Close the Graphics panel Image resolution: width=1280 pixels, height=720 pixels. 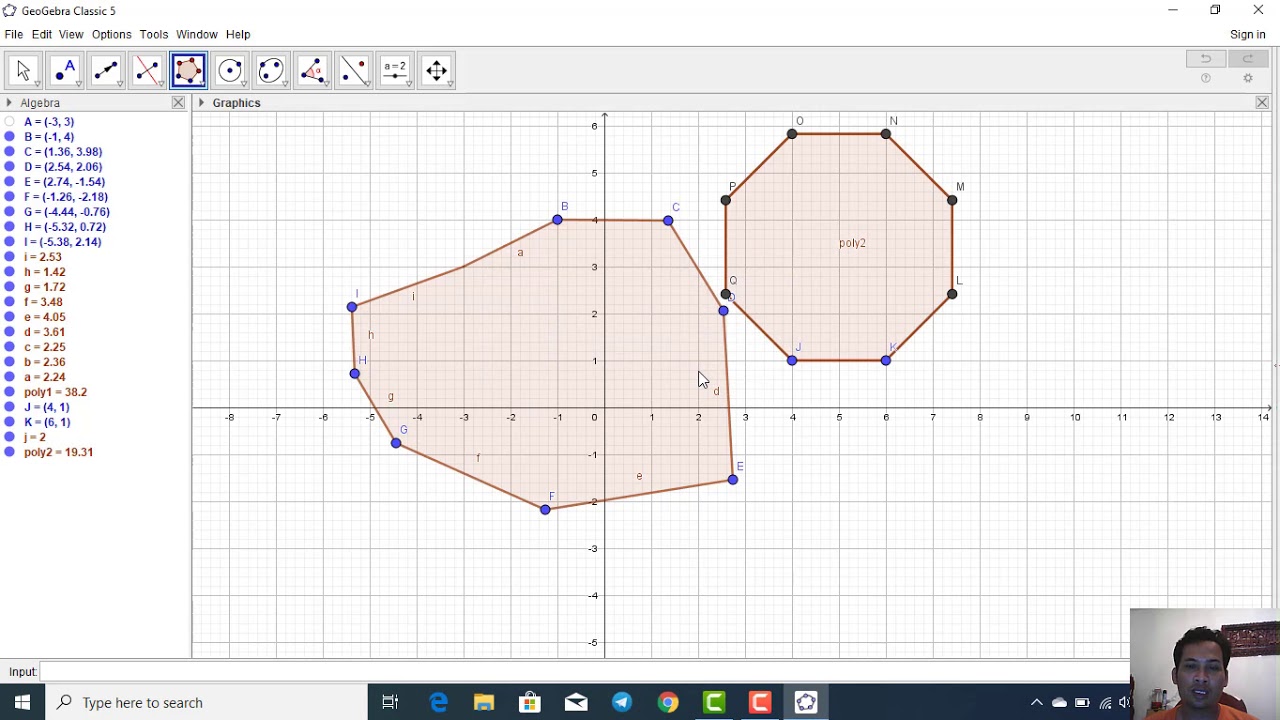click(1262, 103)
